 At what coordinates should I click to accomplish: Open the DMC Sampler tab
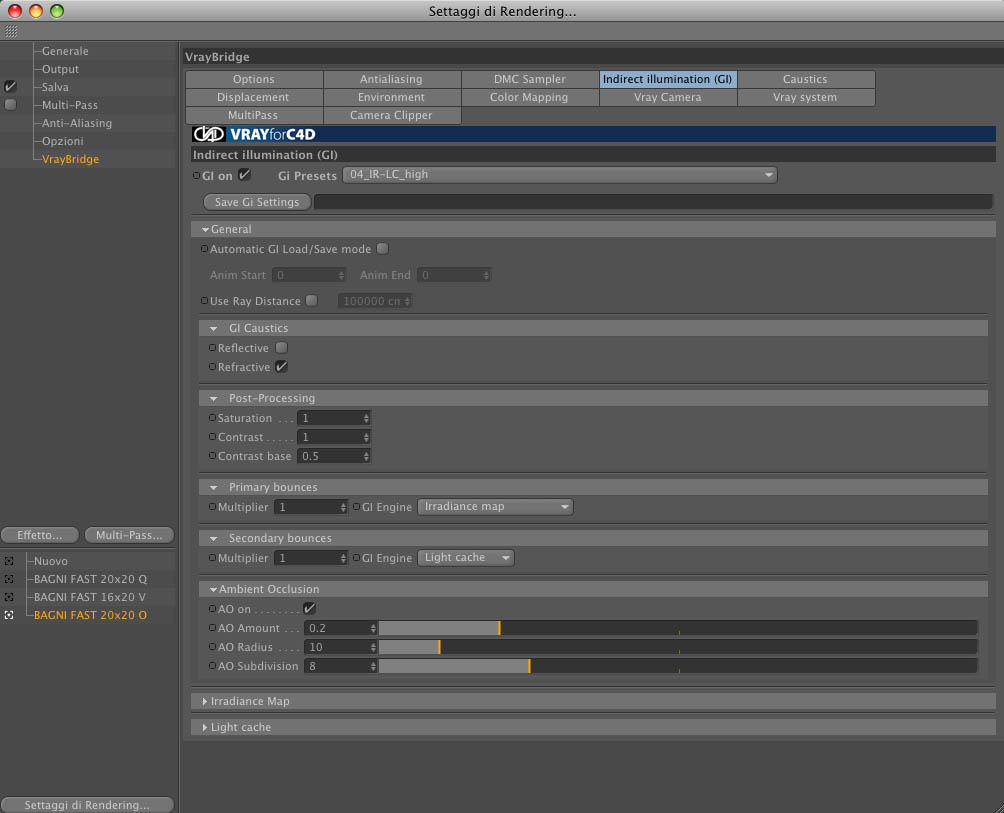tap(530, 79)
